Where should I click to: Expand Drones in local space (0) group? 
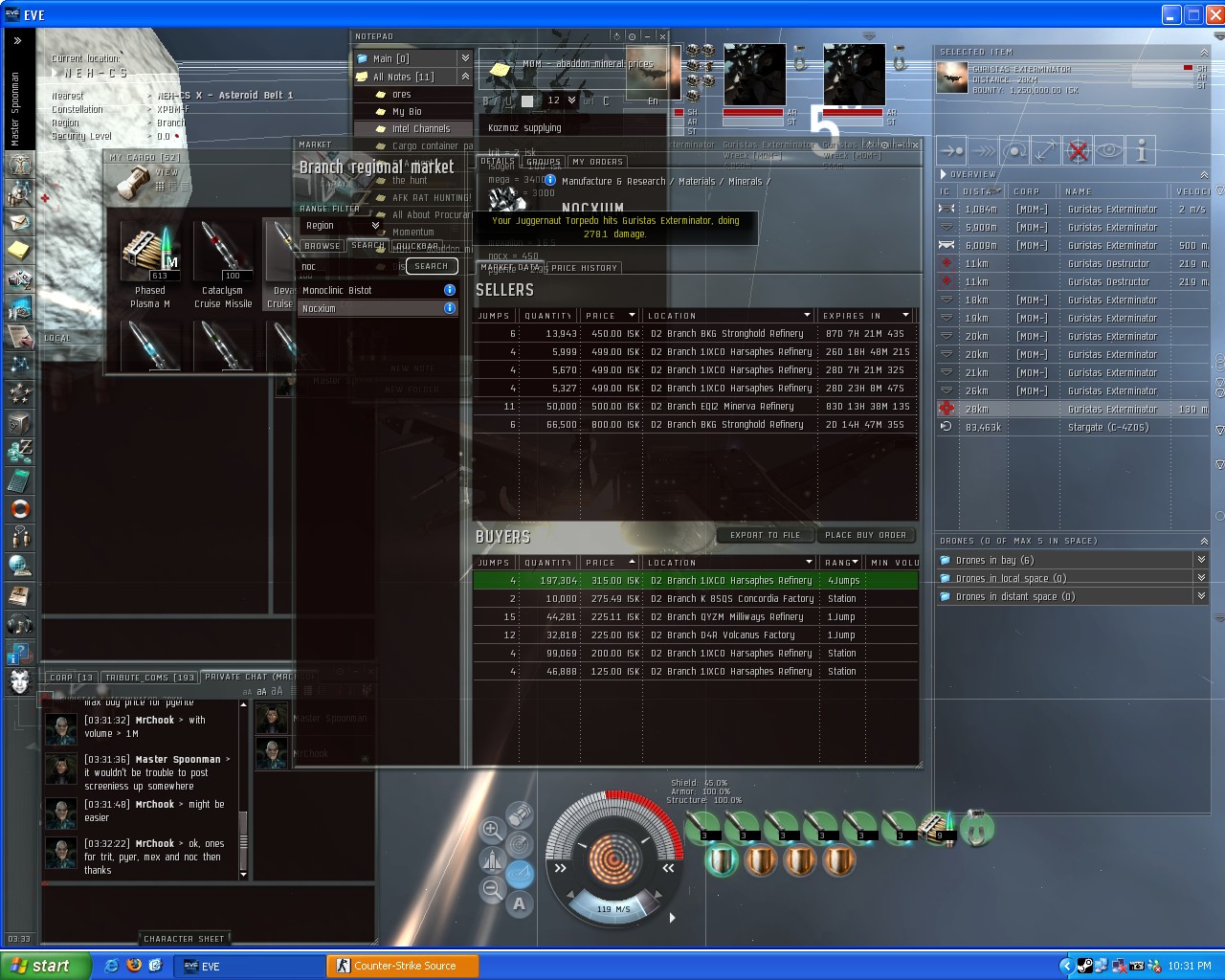1201,578
